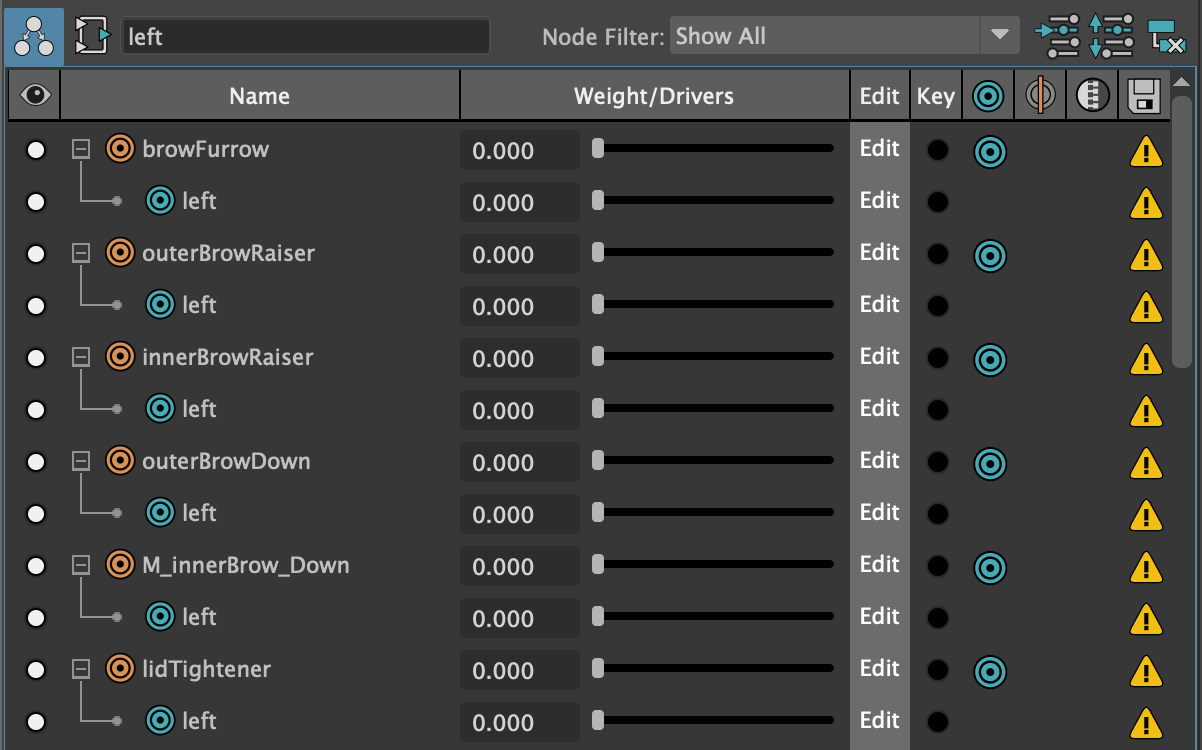The height and width of the screenshot is (750, 1202).
Task: Click the browFurrow weight value field
Action: coord(520,151)
